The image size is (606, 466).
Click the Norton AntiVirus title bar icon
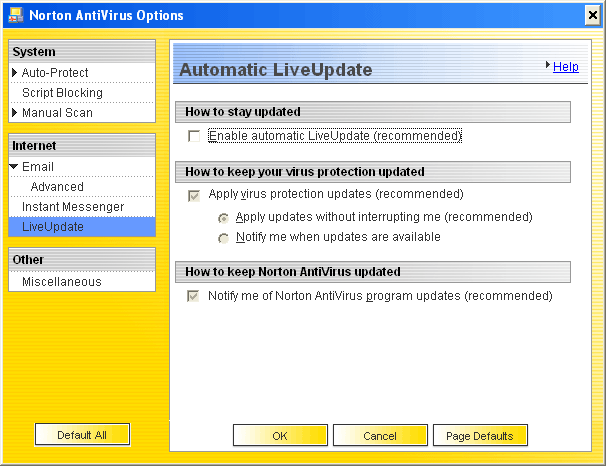click(14, 15)
